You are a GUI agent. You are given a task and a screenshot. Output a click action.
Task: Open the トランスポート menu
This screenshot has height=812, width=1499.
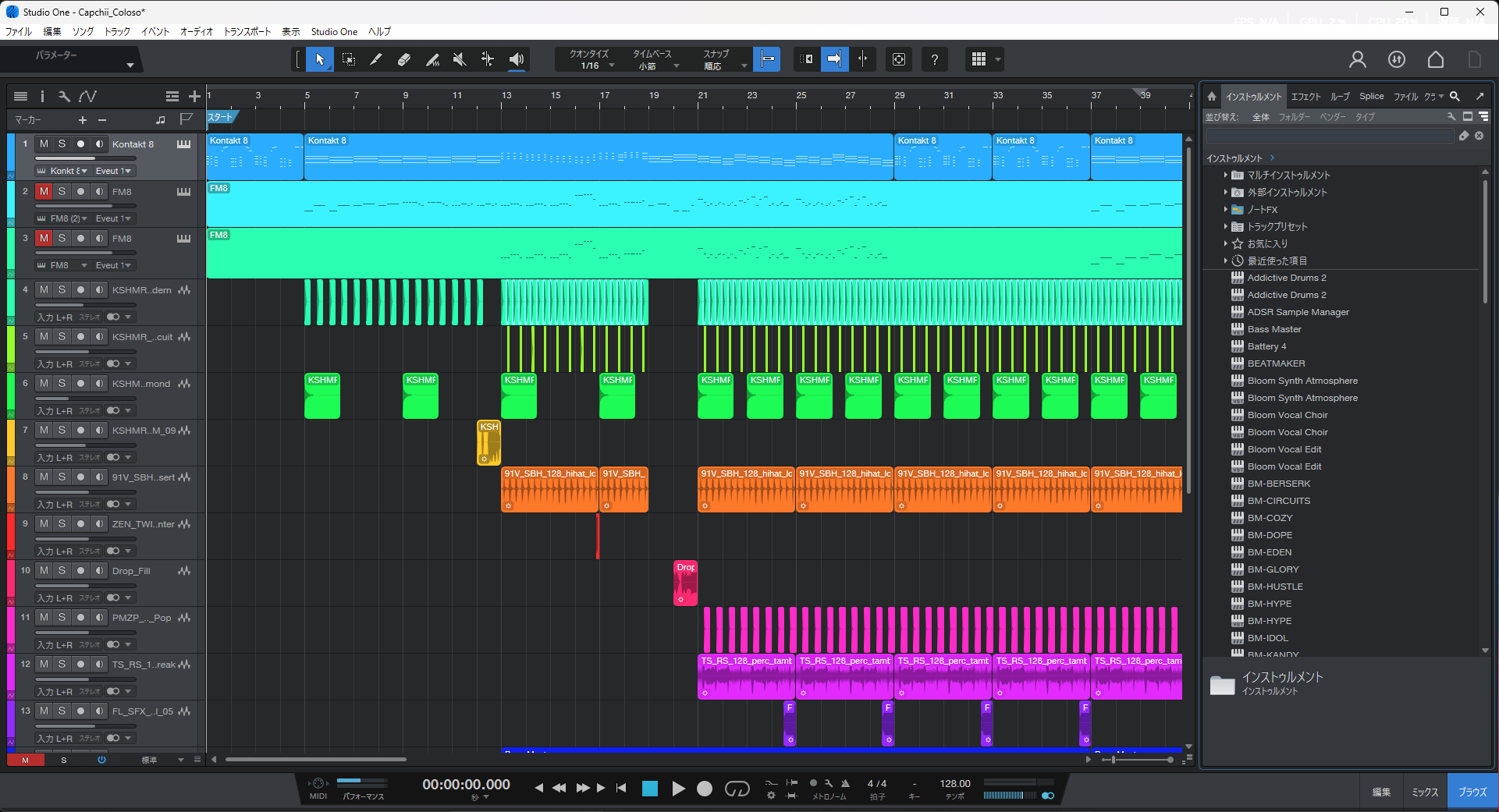(247, 32)
